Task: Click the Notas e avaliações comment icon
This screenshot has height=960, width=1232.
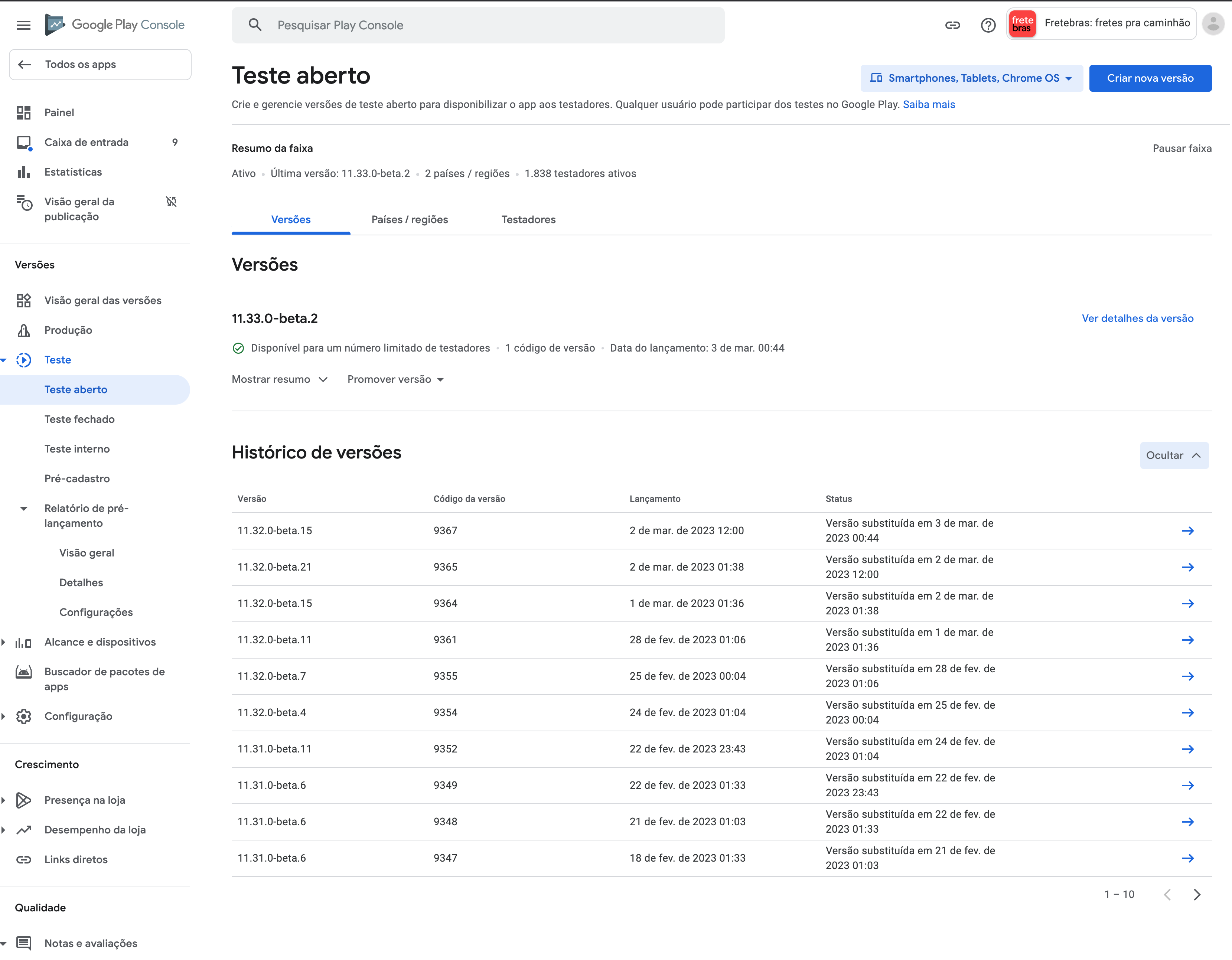Action: click(24, 943)
